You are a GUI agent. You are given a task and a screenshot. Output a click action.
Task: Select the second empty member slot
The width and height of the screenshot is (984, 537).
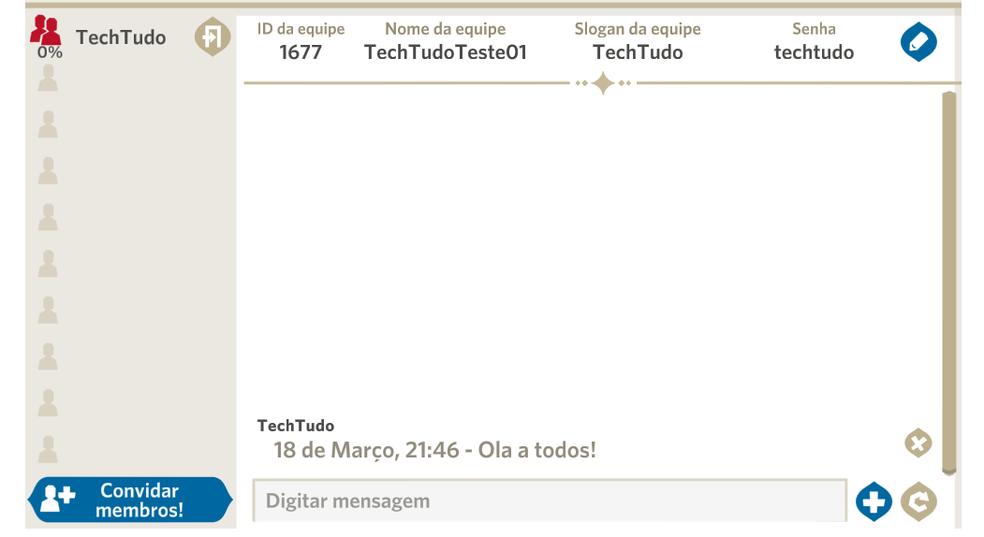pyautogui.click(x=48, y=125)
